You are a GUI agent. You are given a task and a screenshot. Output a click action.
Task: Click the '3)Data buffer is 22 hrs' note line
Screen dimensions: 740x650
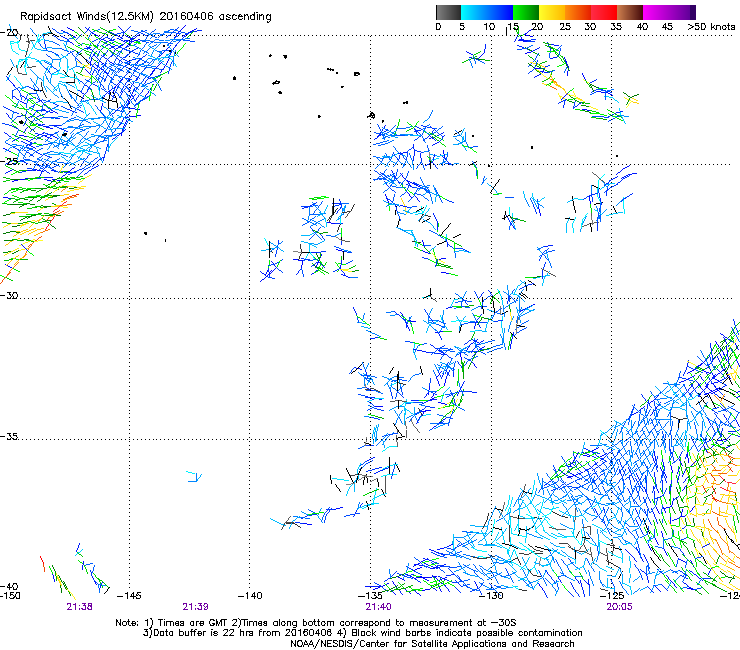tap(362, 633)
